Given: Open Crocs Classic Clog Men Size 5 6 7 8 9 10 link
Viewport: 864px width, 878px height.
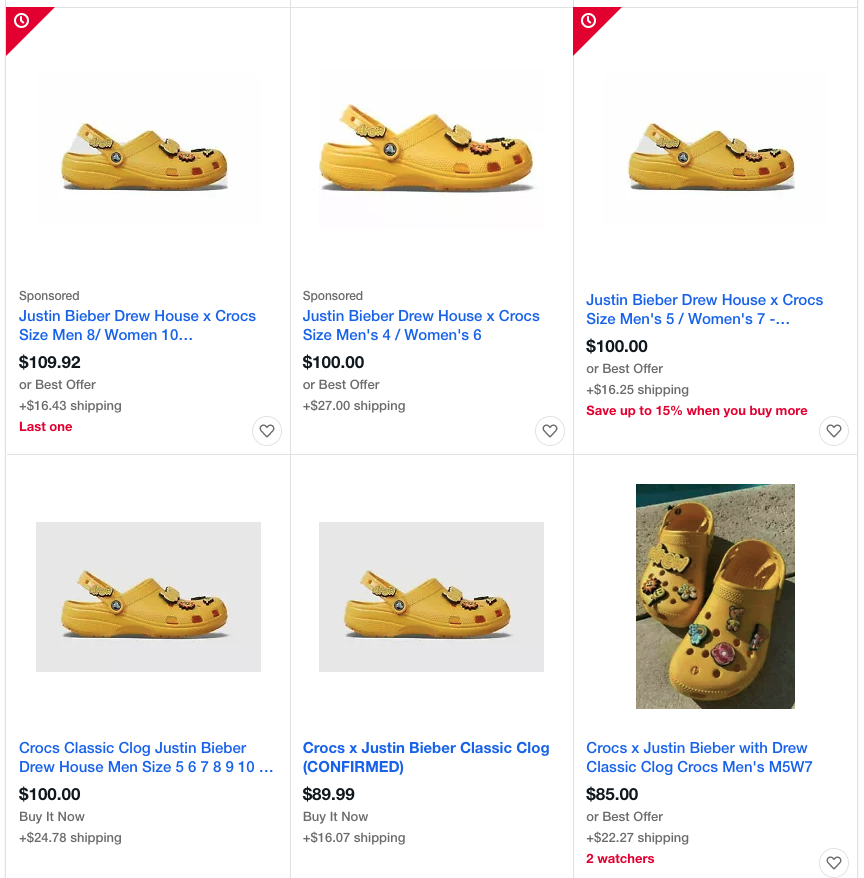Looking at the screenshot, I should tap(146, 757).
